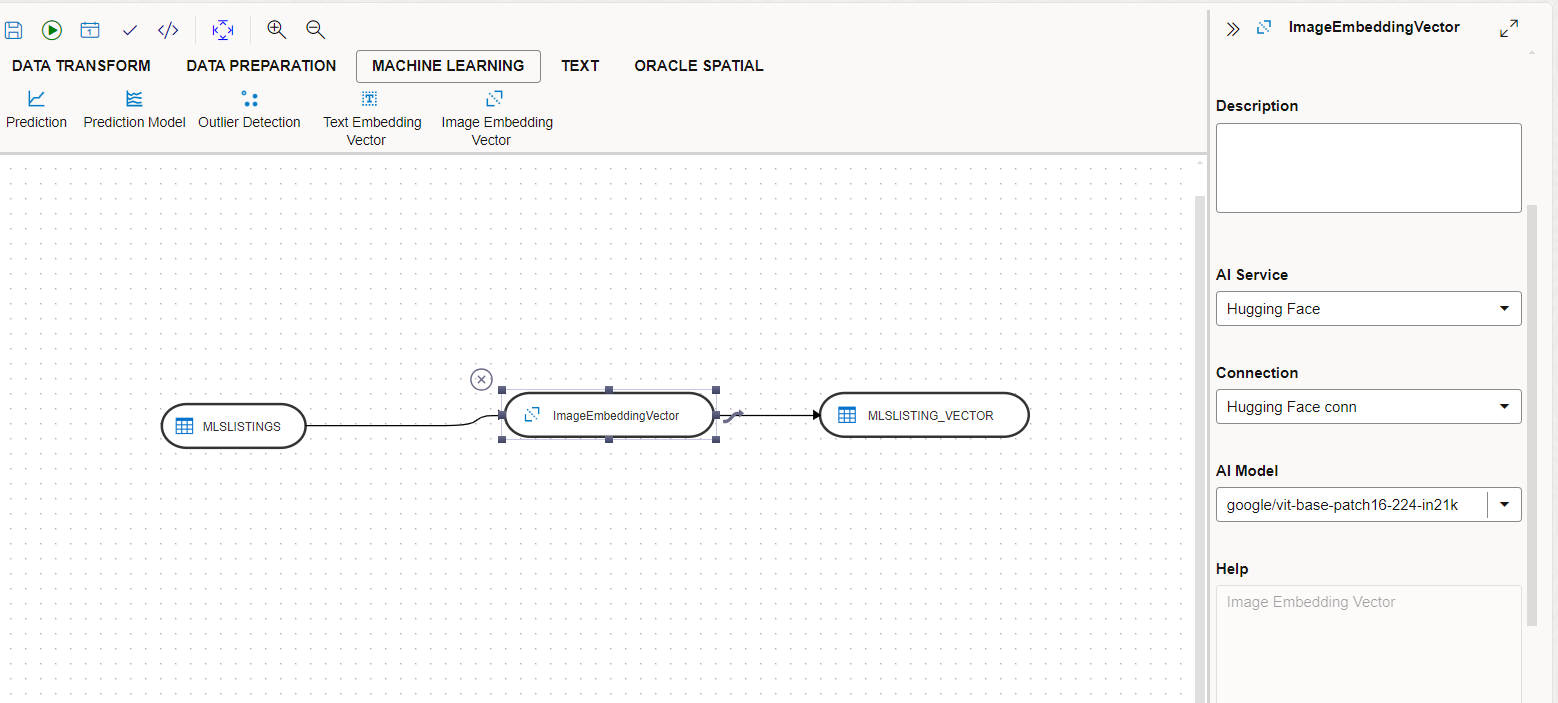Click the ImageEmbeddingVector icon in panel header
This screenshot has height=703, width=1558.
pyautogui.click(x=1264, y=28)
